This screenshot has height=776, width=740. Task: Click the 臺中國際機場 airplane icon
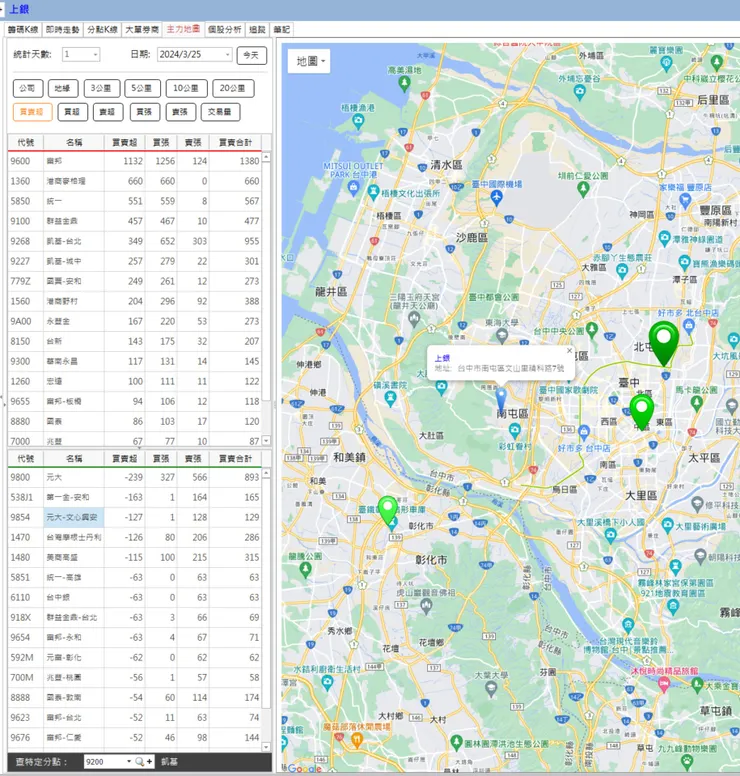(x=496, y=198)
